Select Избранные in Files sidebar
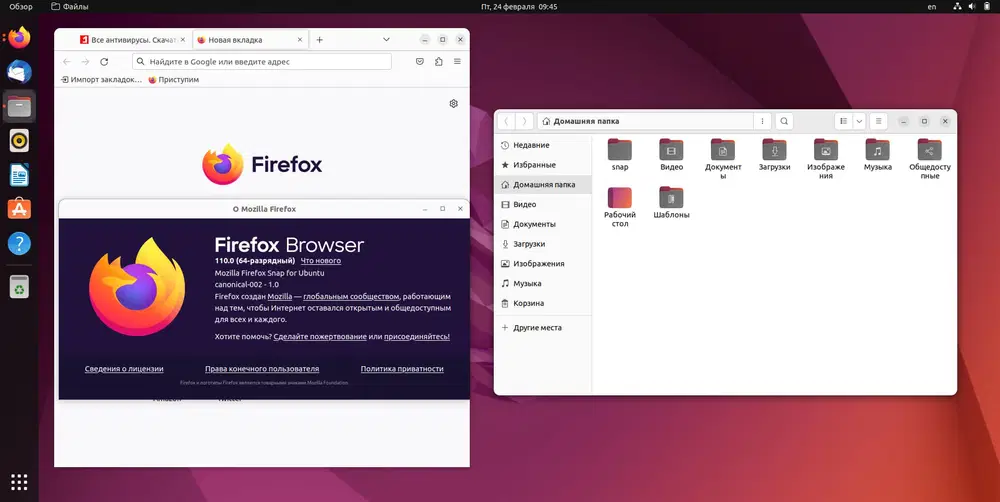The width and height of the screenshot is (1000, 502). 543,165
